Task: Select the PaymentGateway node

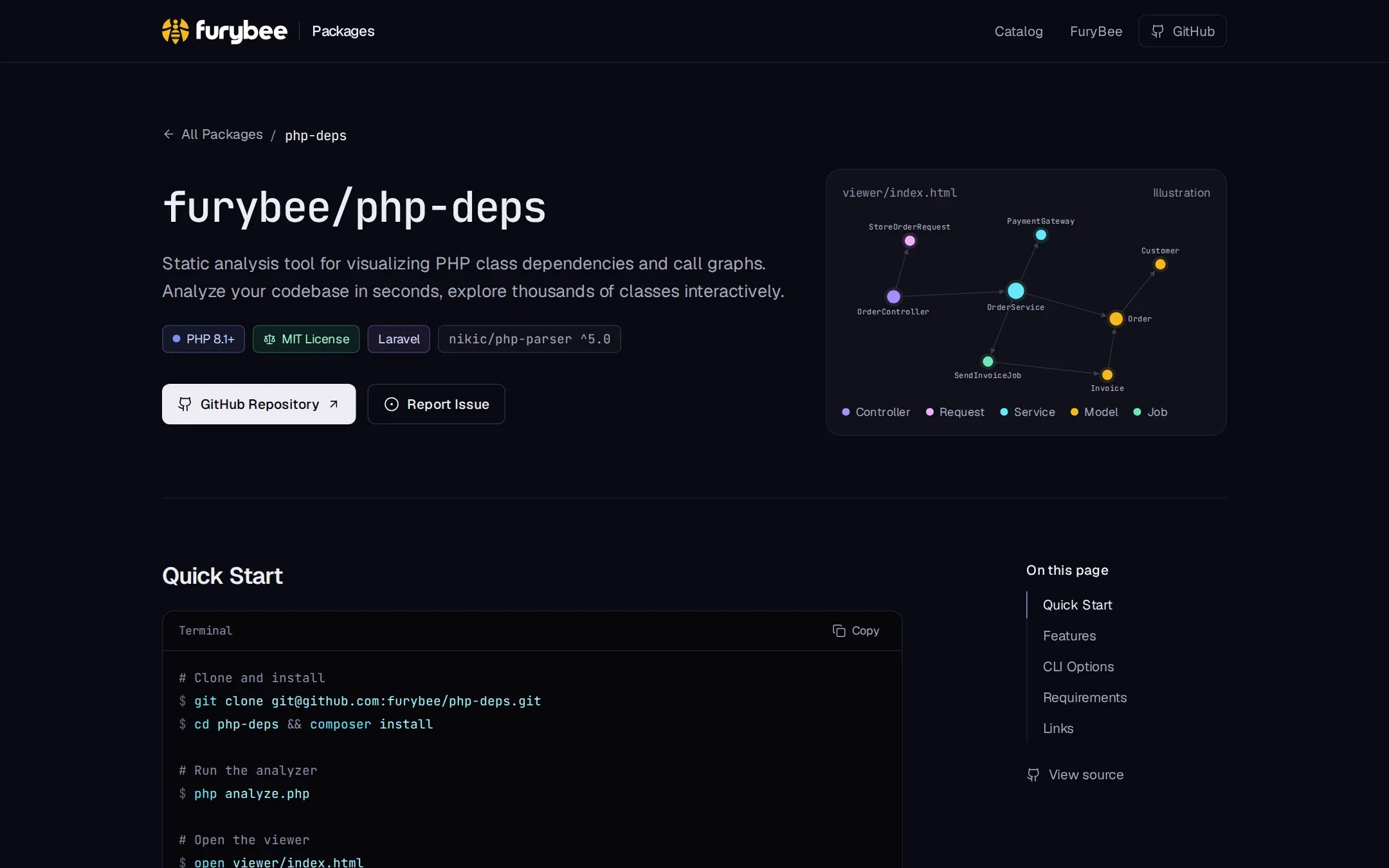Action: point(1040,235)
